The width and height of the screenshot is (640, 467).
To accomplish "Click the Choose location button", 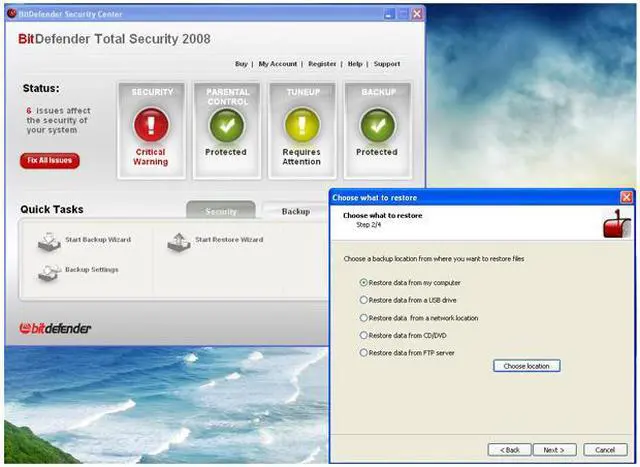I will (x=526, y=367).
